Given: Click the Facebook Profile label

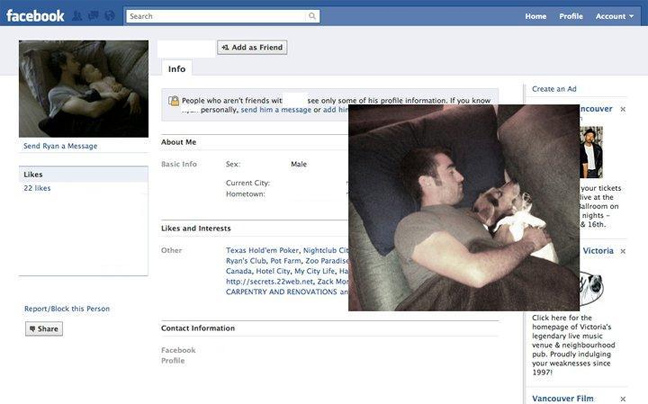Looking at the screenshot, I should (178, 355).
